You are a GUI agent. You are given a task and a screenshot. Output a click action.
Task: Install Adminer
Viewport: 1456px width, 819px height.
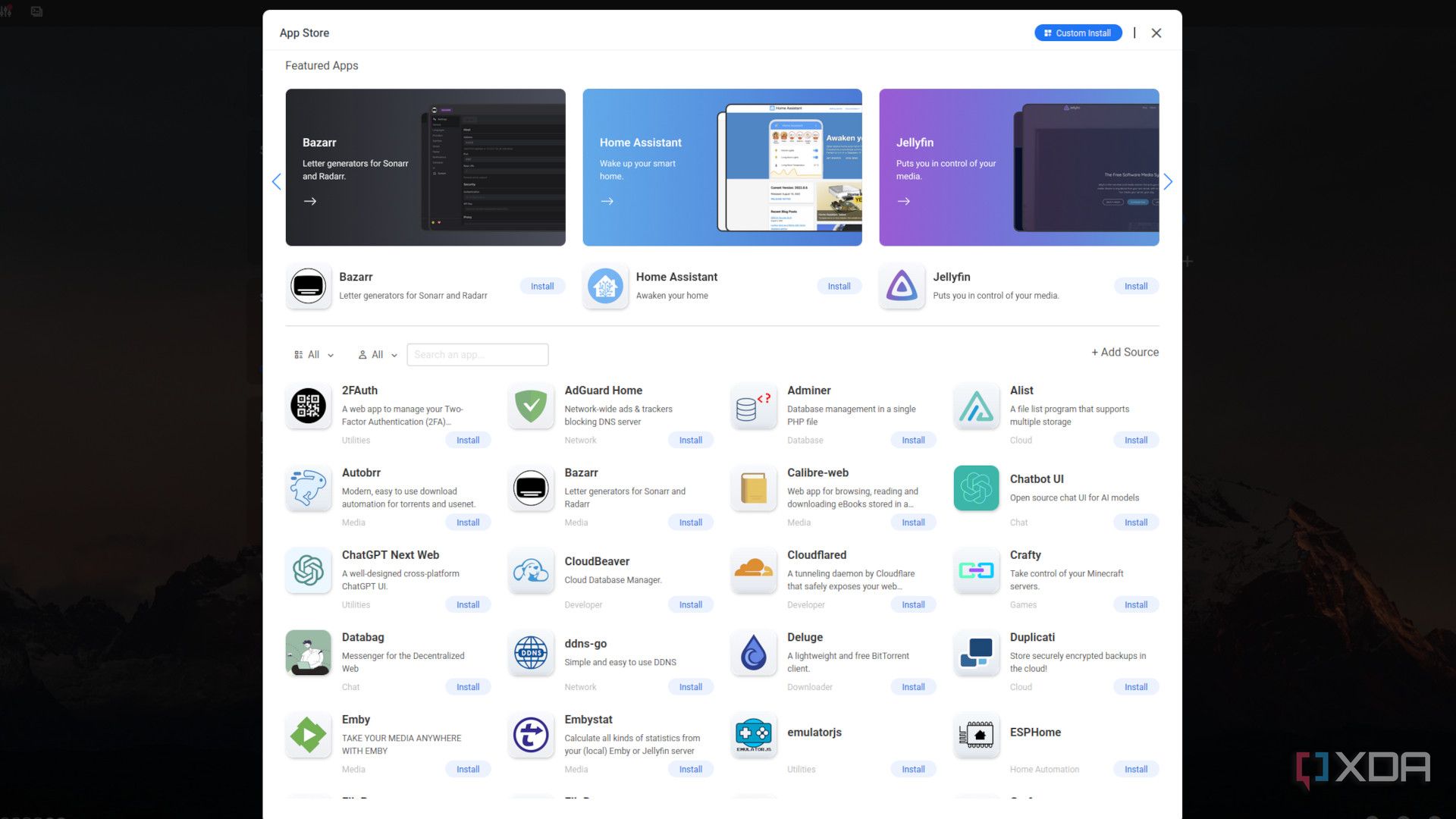pos(913,441)
